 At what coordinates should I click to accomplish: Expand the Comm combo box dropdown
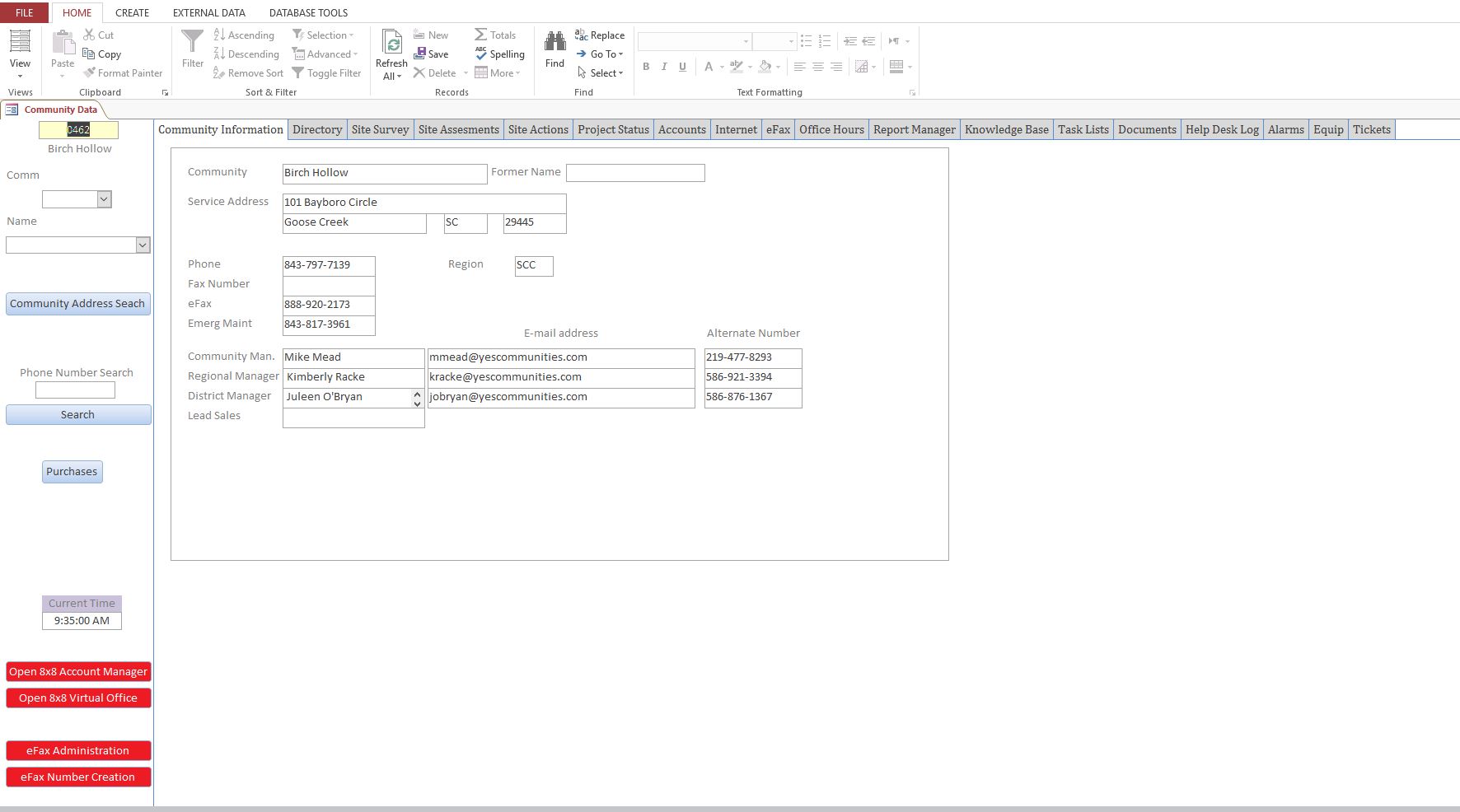[x=104, y=199]
